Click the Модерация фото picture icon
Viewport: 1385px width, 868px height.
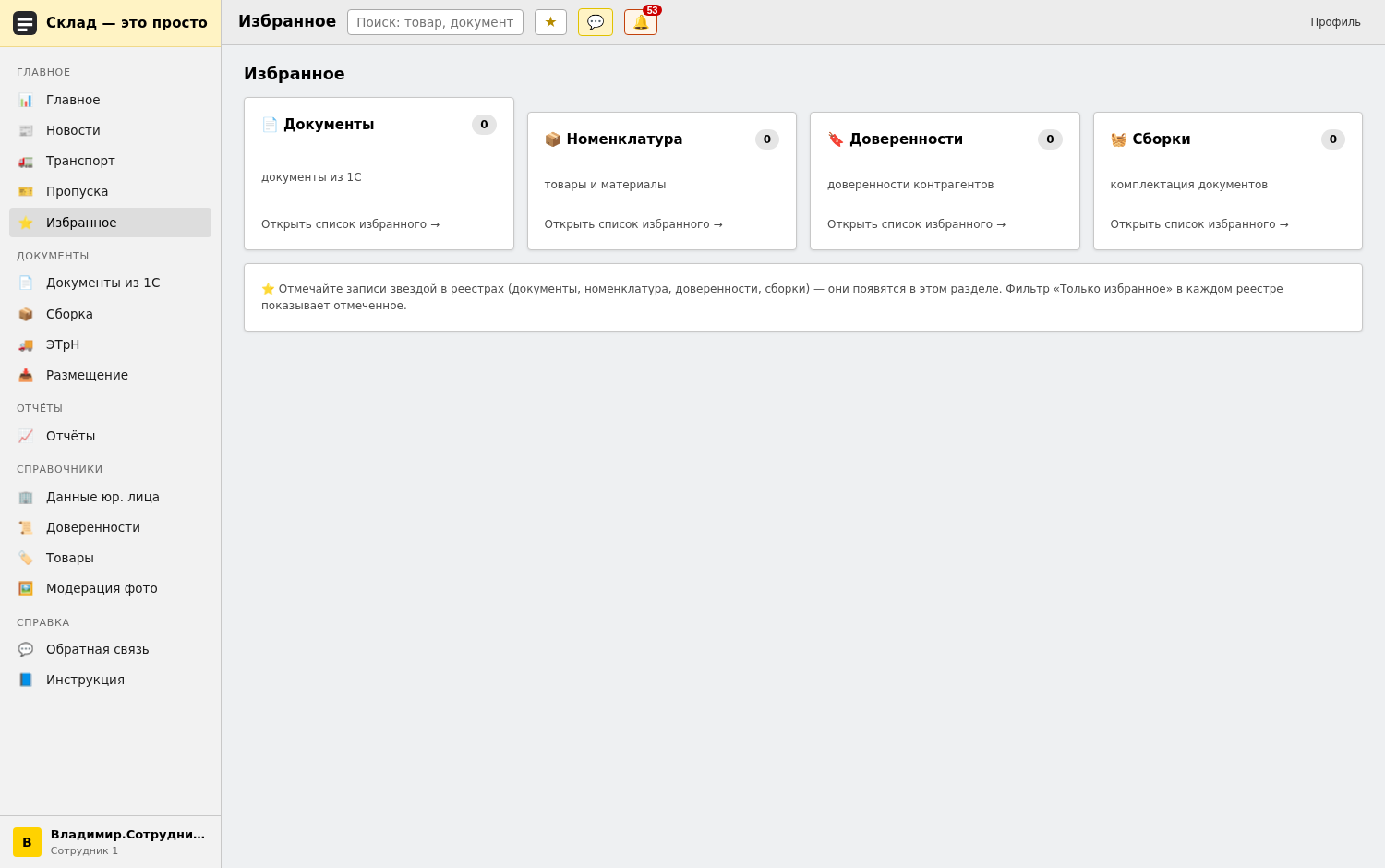(x=26, y=588)
